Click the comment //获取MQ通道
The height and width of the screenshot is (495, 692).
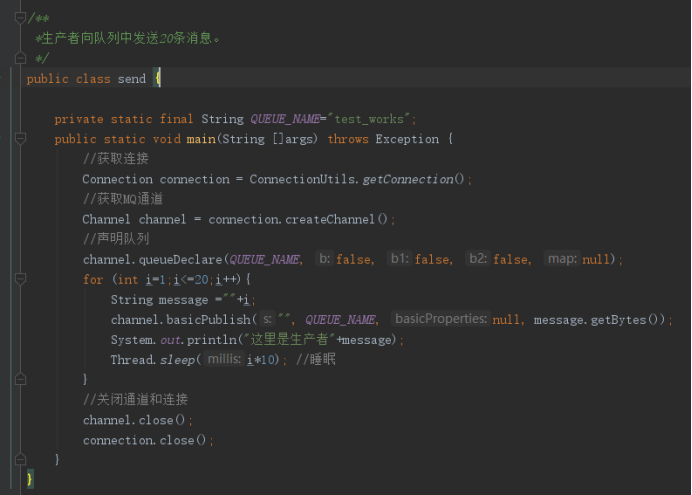coord(123,199)
